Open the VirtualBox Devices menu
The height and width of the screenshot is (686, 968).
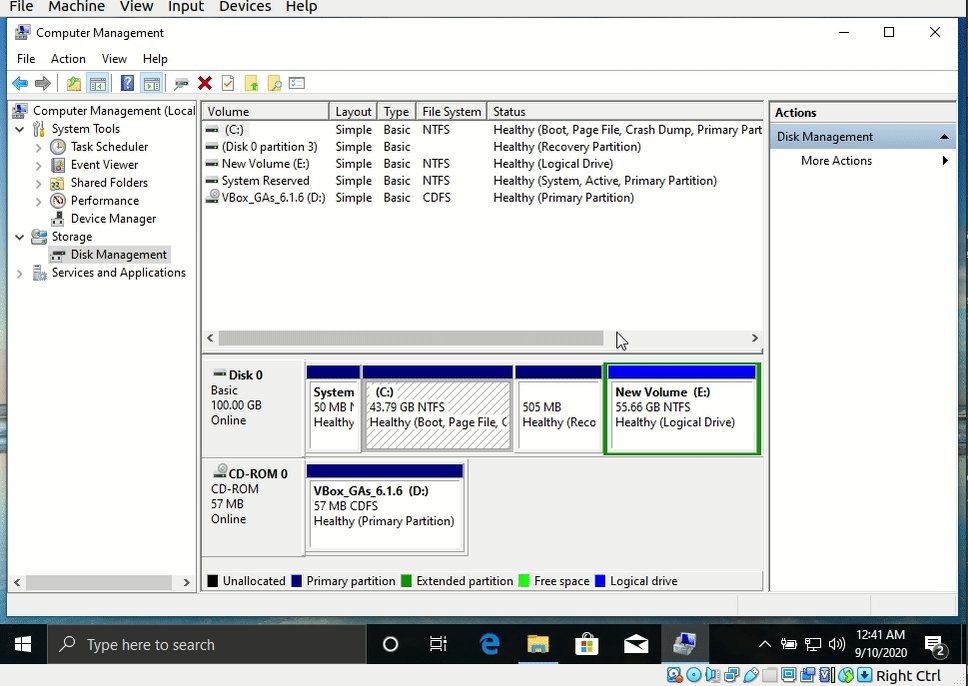click(245, 7)
